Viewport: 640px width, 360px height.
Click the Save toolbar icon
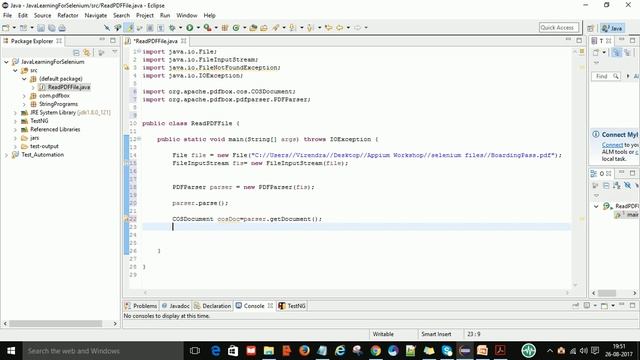point(41,28)
